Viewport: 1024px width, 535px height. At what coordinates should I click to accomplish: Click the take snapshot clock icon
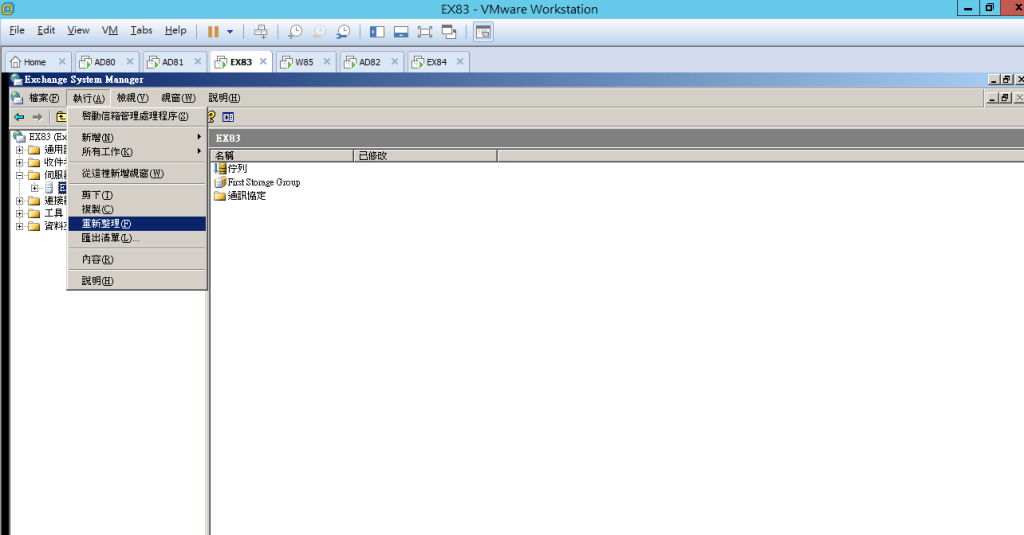295,31
